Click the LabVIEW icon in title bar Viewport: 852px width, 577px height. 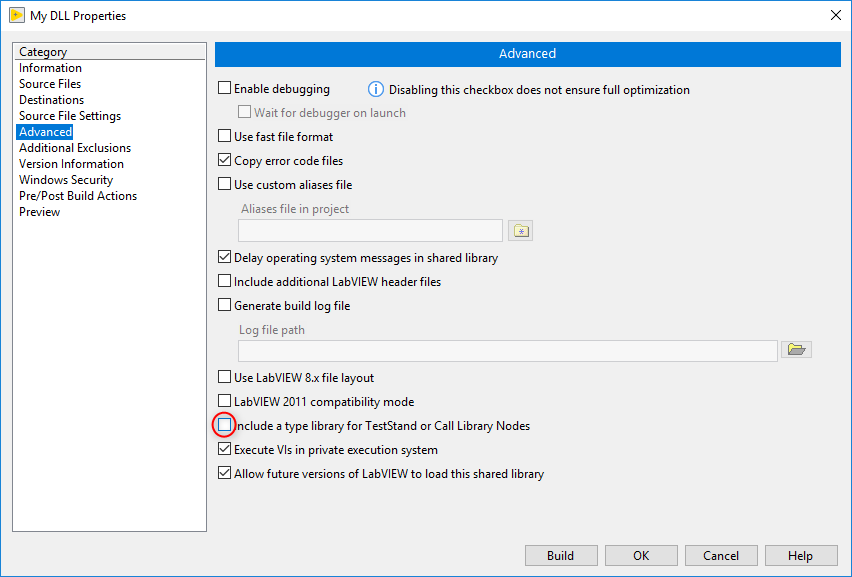click(x=17, y=15)
